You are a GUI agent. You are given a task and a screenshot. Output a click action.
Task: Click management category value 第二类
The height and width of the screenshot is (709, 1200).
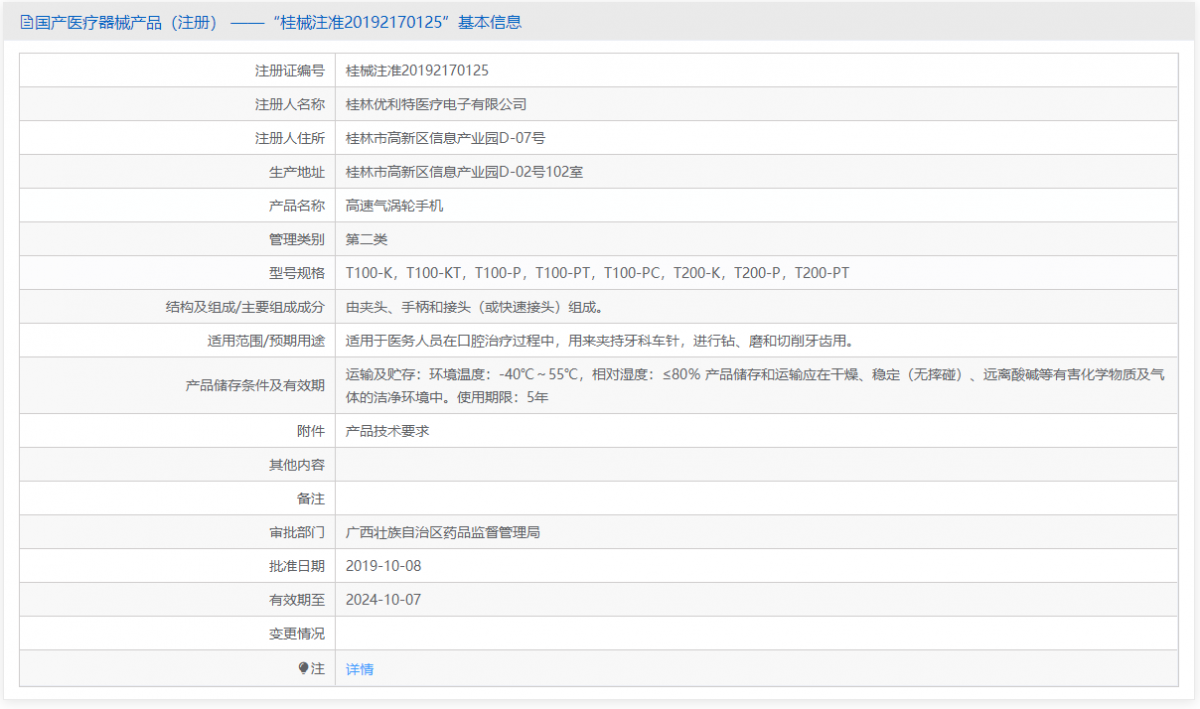pos(366,240)
